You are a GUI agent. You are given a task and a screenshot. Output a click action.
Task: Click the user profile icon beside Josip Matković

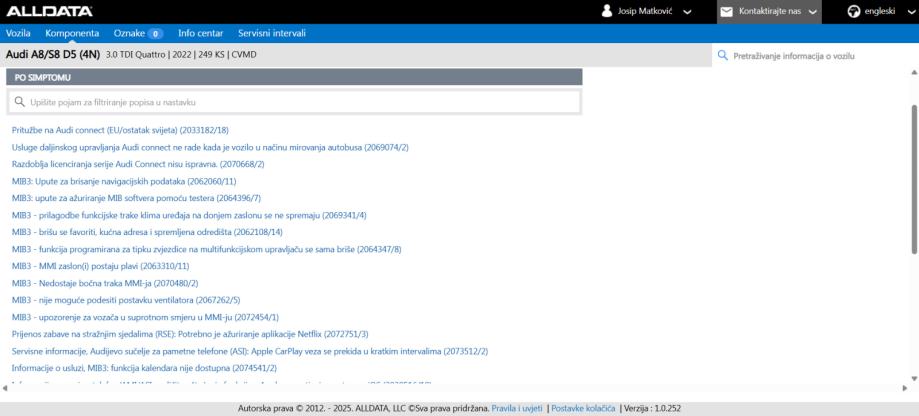click(607, 11)
